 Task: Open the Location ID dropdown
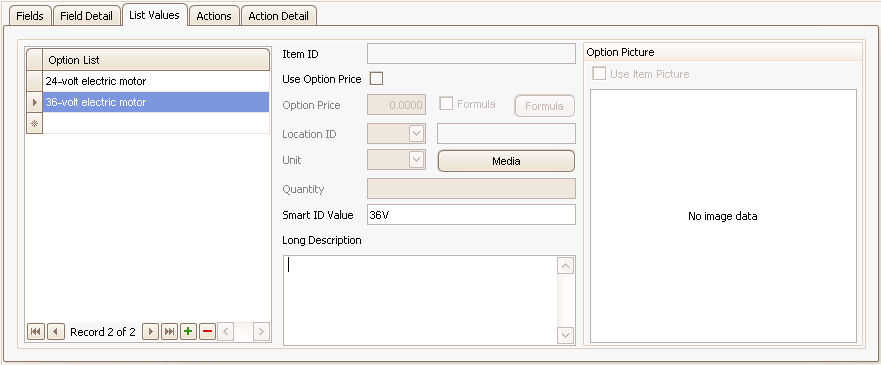[x=416, y=134]
